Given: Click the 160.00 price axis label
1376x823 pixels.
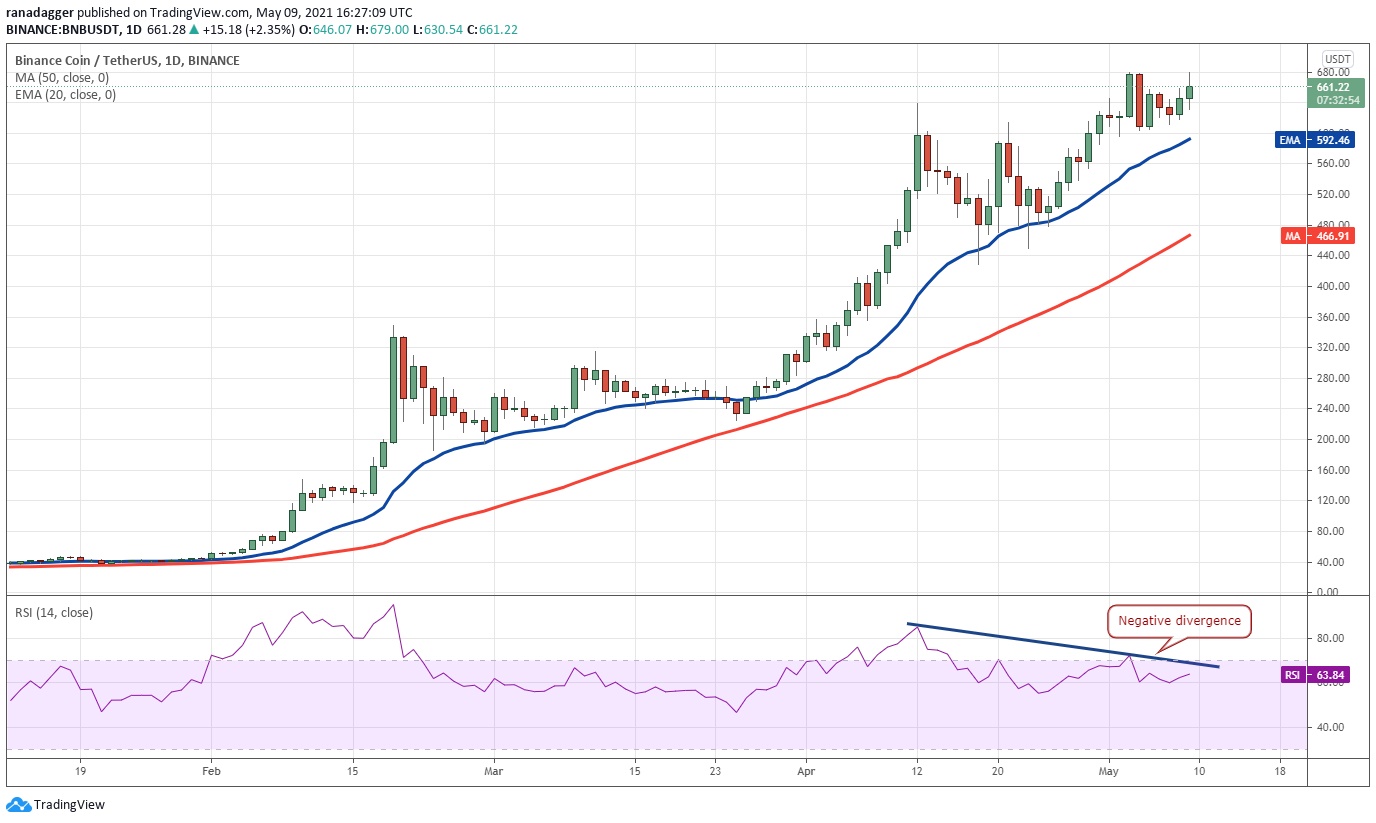Looking at the screenshot, I should (1333, 470).
